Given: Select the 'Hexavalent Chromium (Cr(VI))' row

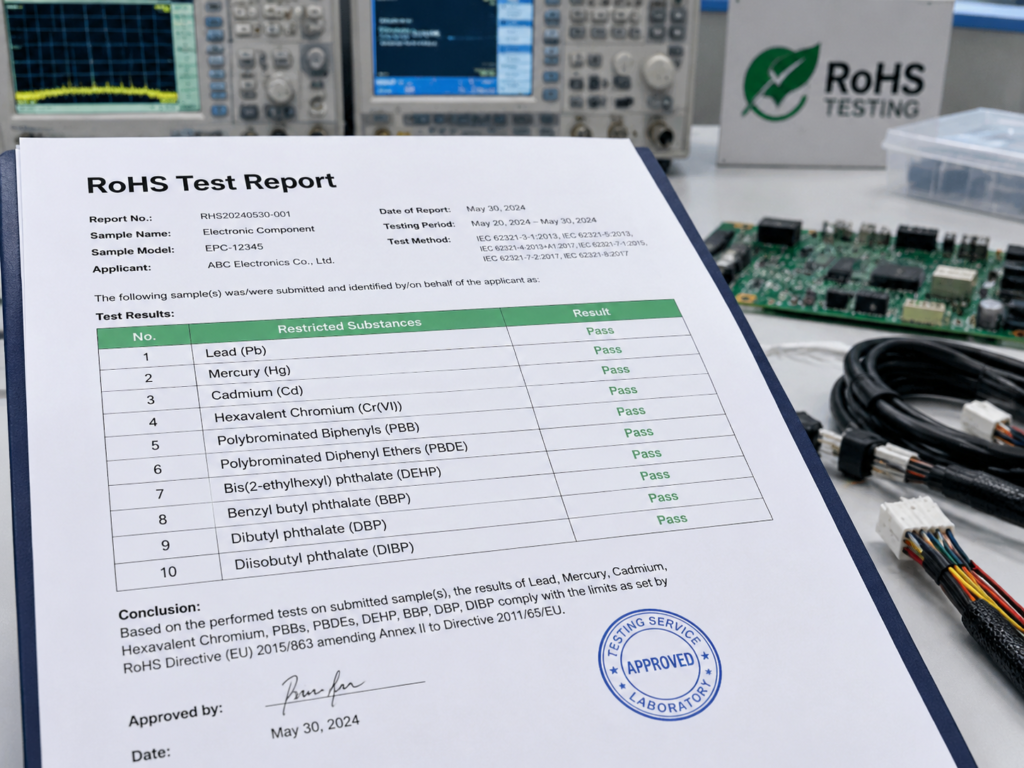Looking at the screenshot, I should [x=409, y=406].
